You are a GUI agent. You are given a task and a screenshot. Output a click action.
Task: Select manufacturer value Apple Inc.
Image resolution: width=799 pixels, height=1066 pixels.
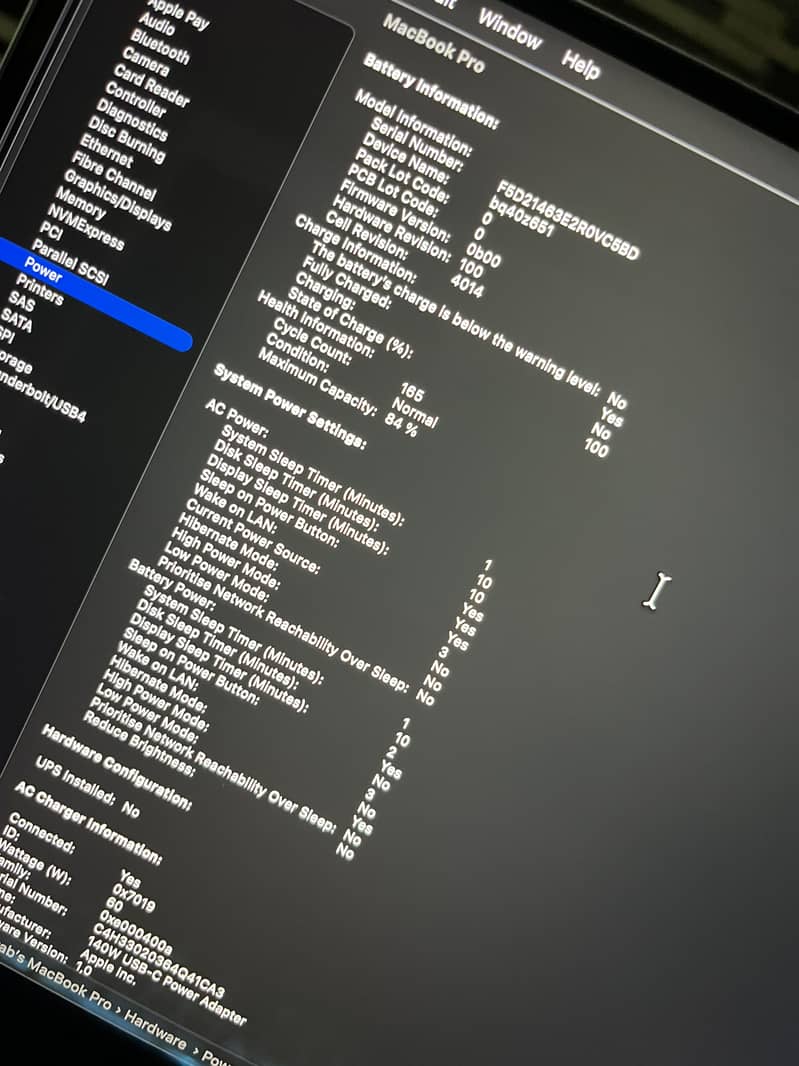[107, 967]
